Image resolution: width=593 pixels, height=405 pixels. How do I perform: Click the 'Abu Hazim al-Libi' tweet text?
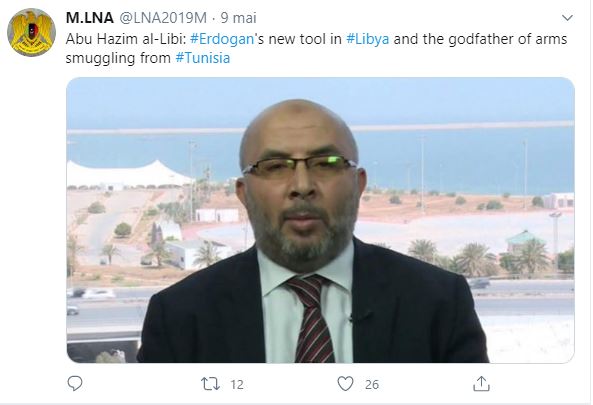pos(126,39)
